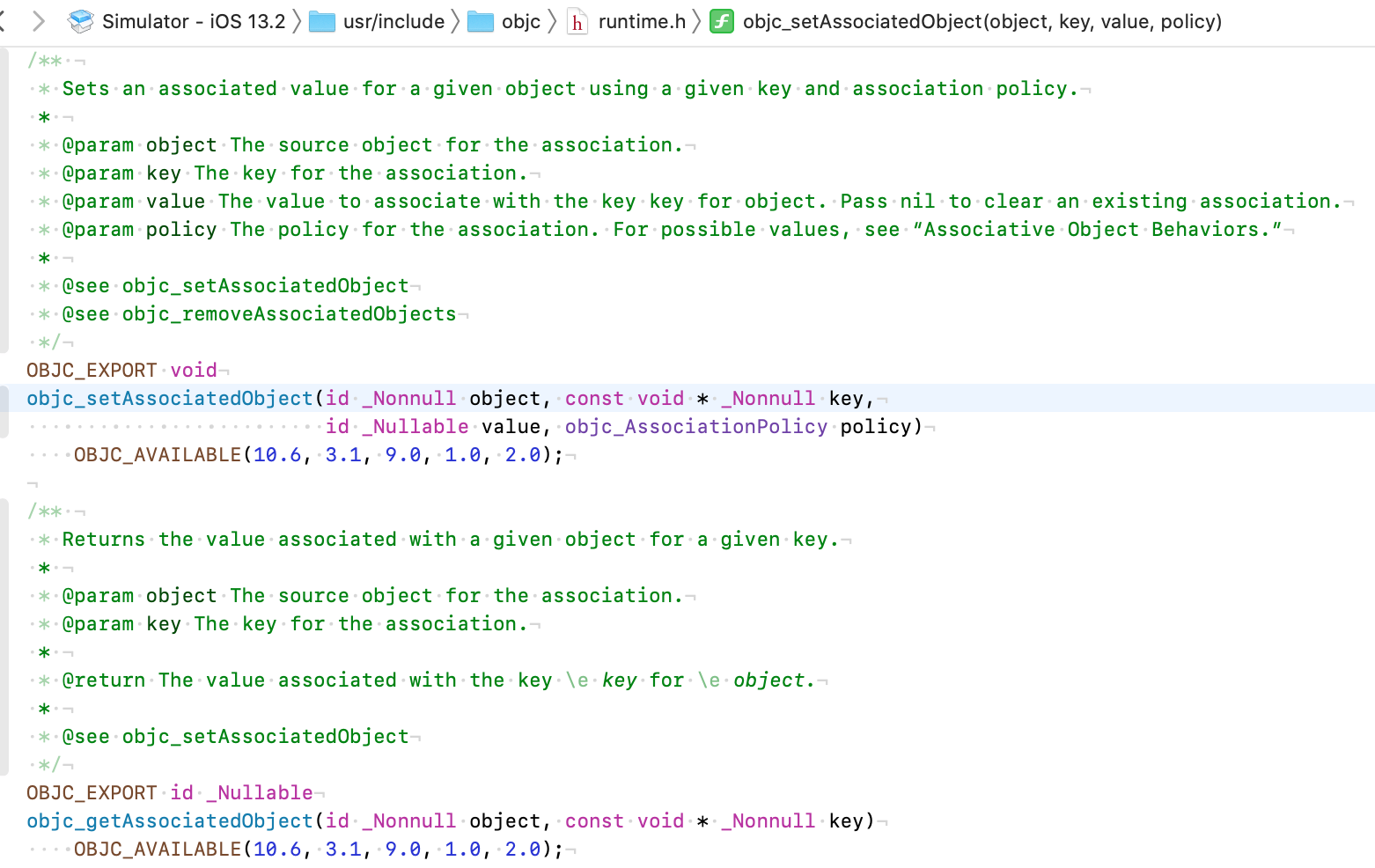1375x868 pixels.
Task: Click OBJC_EXPORT before void
Action: click(x=92, y=371)
